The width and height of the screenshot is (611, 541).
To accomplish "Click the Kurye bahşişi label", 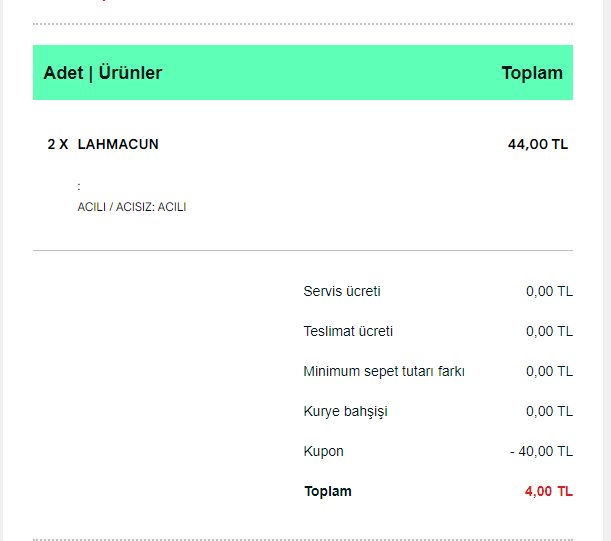I will [x=345, y=412].
